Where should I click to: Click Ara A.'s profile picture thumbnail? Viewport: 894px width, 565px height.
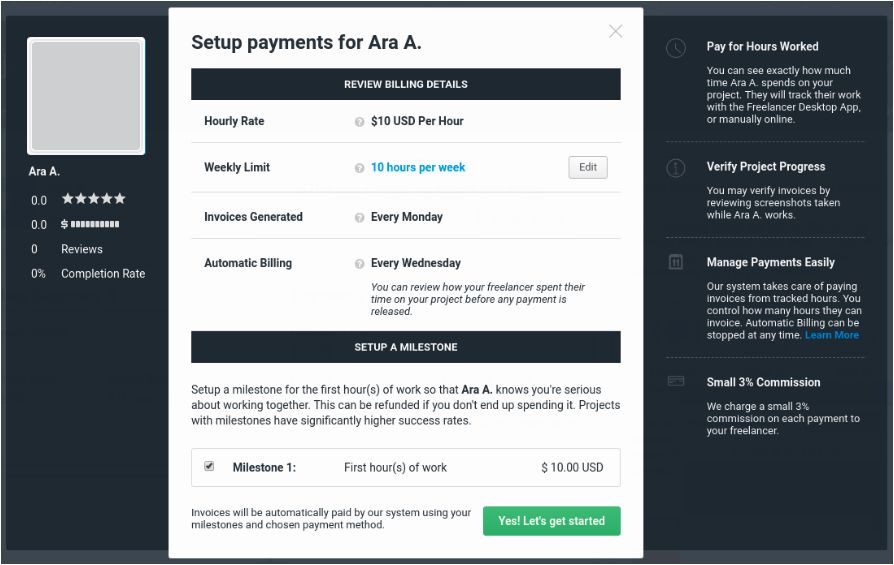coord(86,96)
